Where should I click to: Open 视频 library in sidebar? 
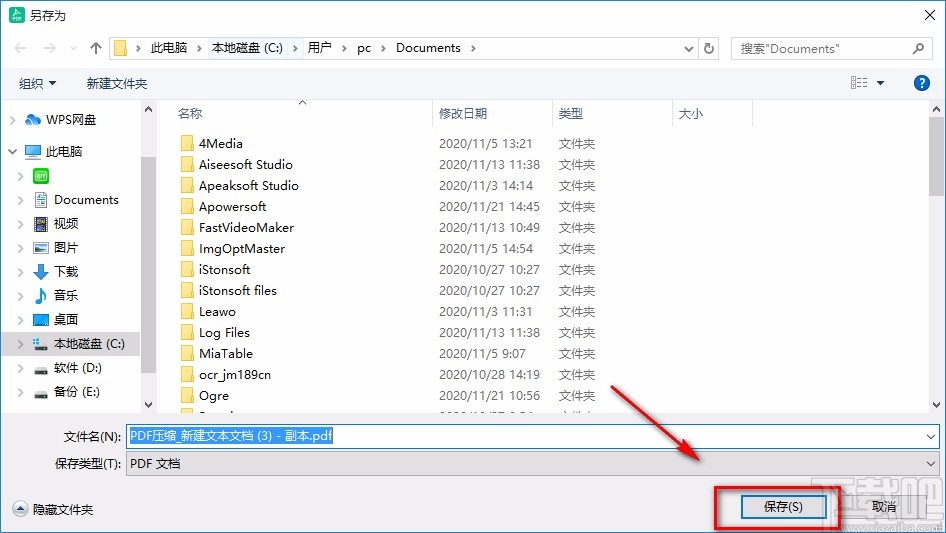66,224
